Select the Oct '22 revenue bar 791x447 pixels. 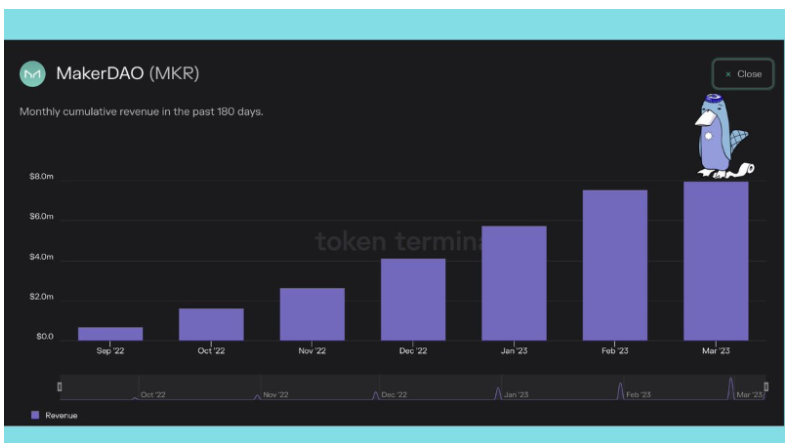(x=211, y=324)
